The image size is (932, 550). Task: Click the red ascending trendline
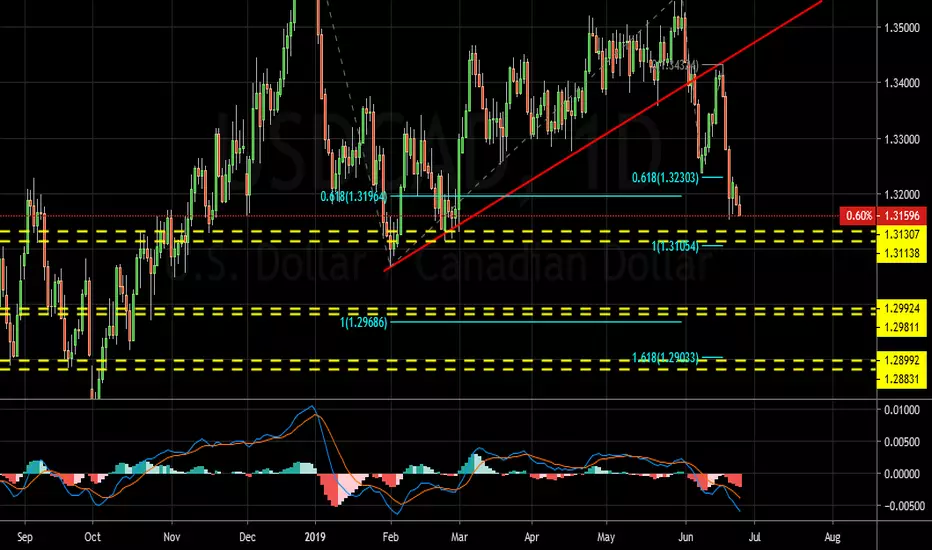point(603,137)
